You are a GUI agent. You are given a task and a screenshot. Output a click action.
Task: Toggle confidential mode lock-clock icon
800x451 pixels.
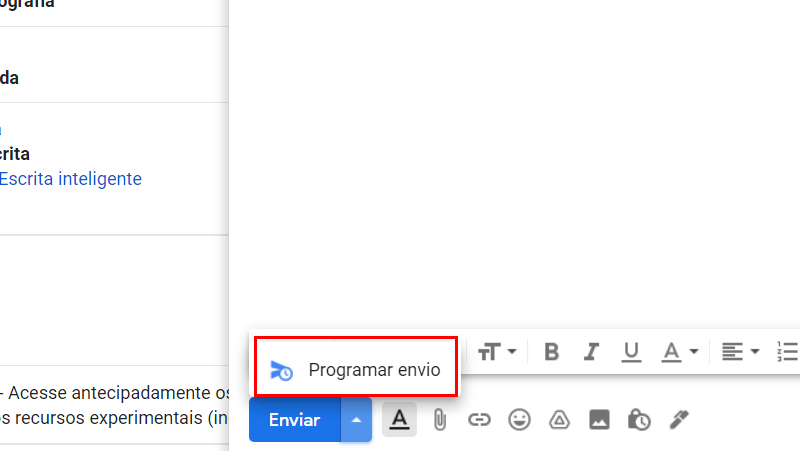[x=639, y=420]
